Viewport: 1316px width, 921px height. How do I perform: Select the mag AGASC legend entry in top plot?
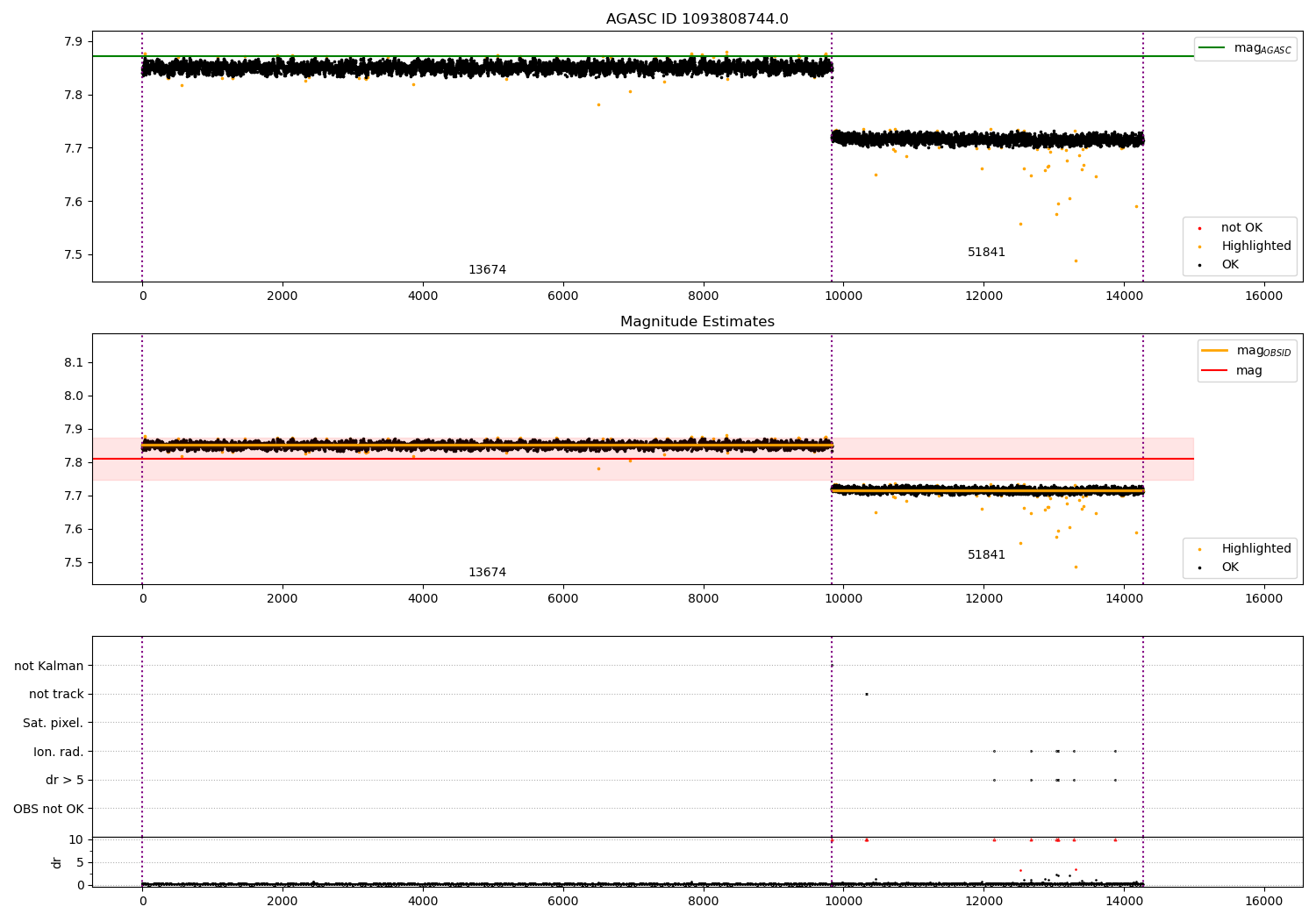point(1245,48)
